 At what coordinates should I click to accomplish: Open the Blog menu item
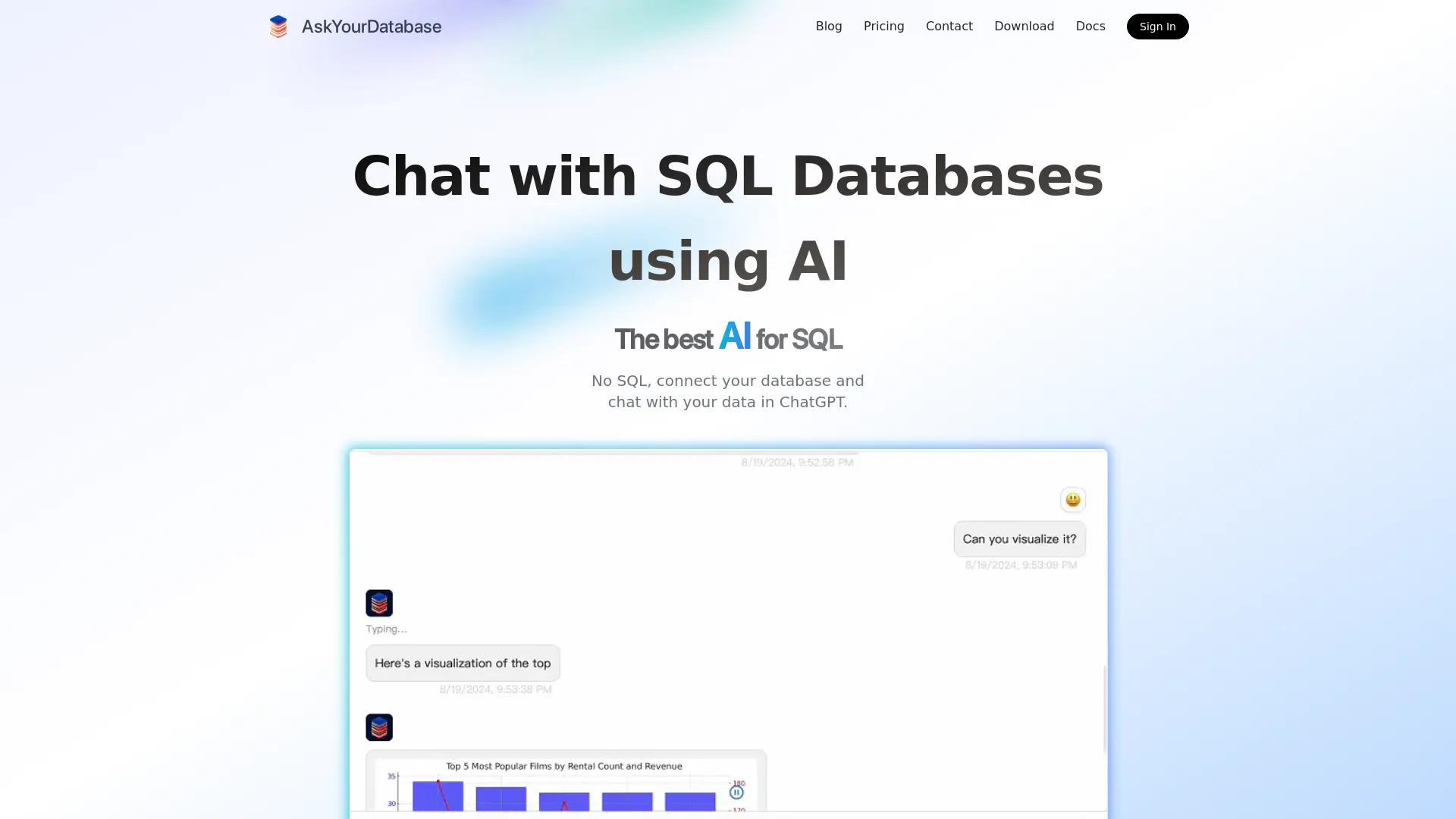(828, 26)
